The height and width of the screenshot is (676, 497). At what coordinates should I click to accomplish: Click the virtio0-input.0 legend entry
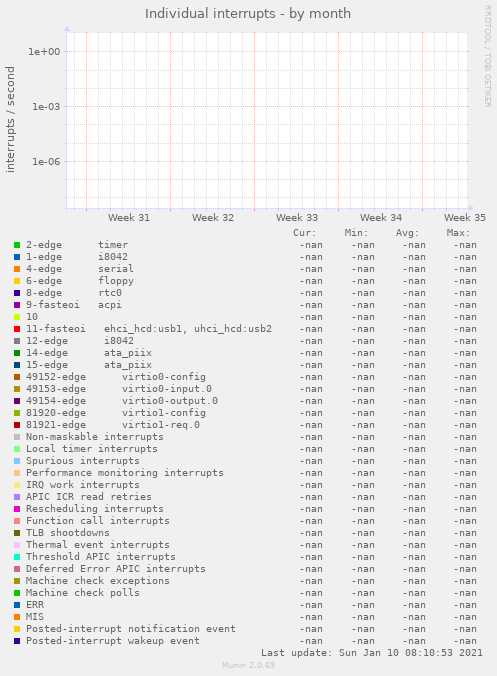click(167, 389)
